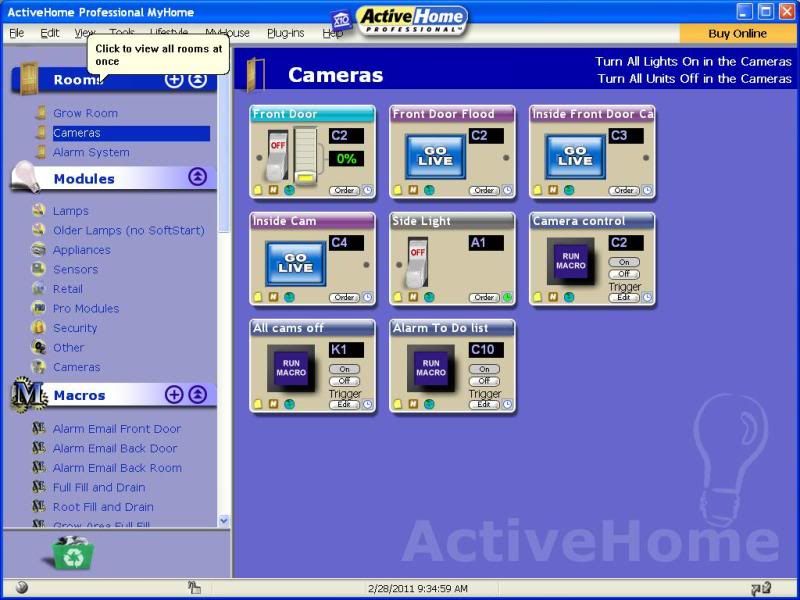Click the sidebar scroll down arrow

pos(223,521)
